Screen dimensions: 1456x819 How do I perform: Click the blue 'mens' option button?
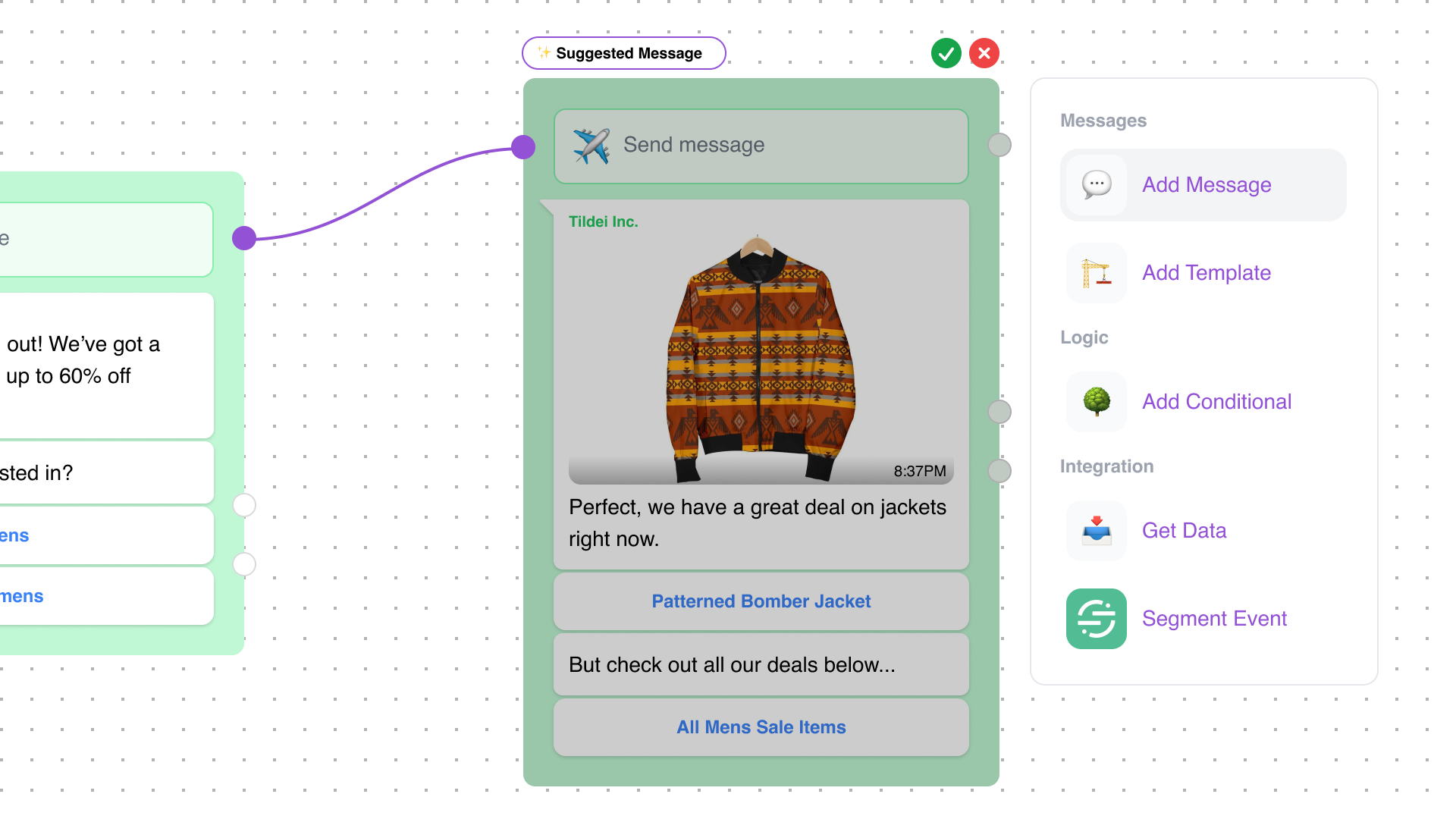click(x=106, y=596)
